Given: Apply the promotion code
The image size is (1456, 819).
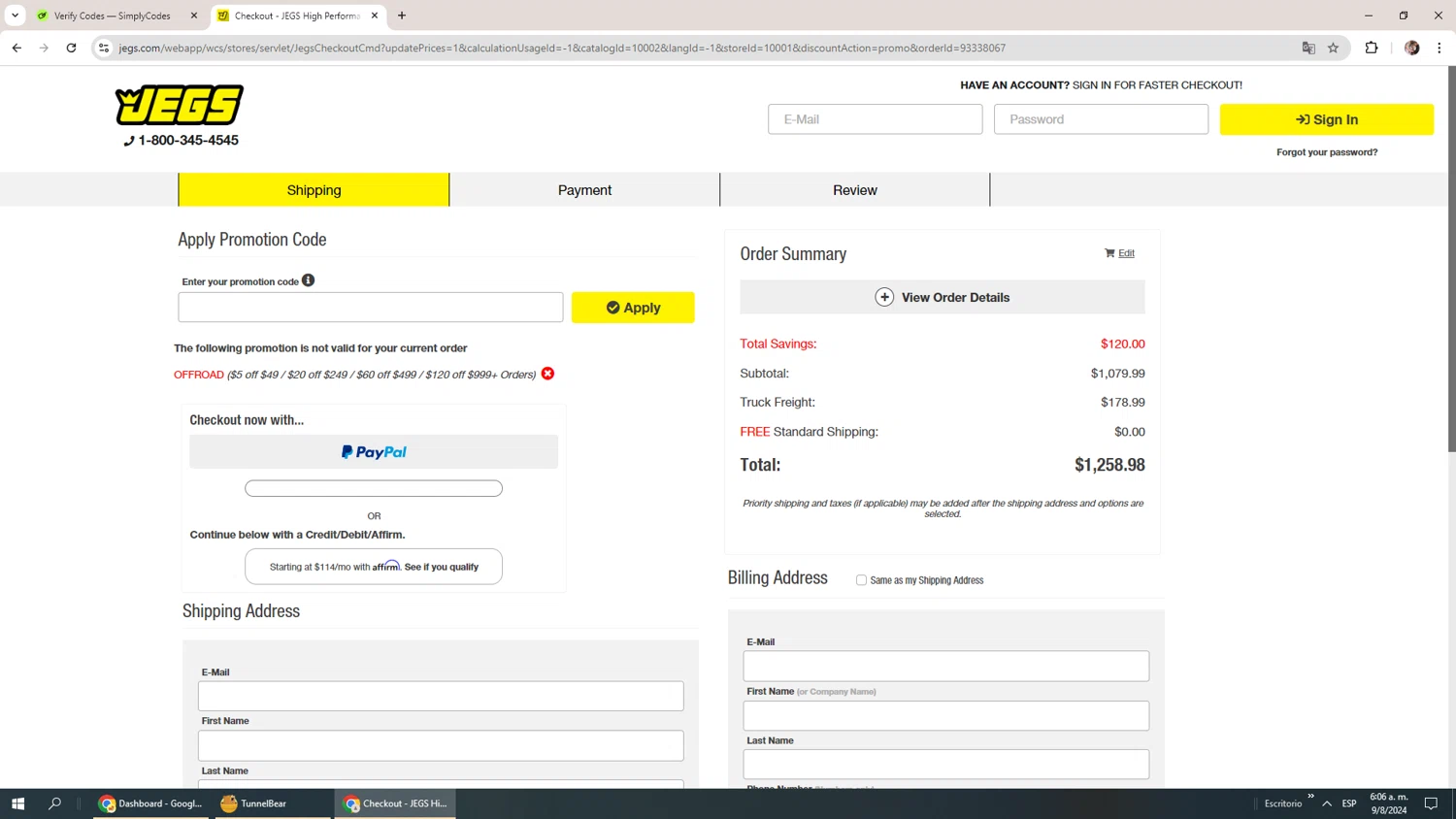Looking at the screenshot, I should [x=633, y=308].
